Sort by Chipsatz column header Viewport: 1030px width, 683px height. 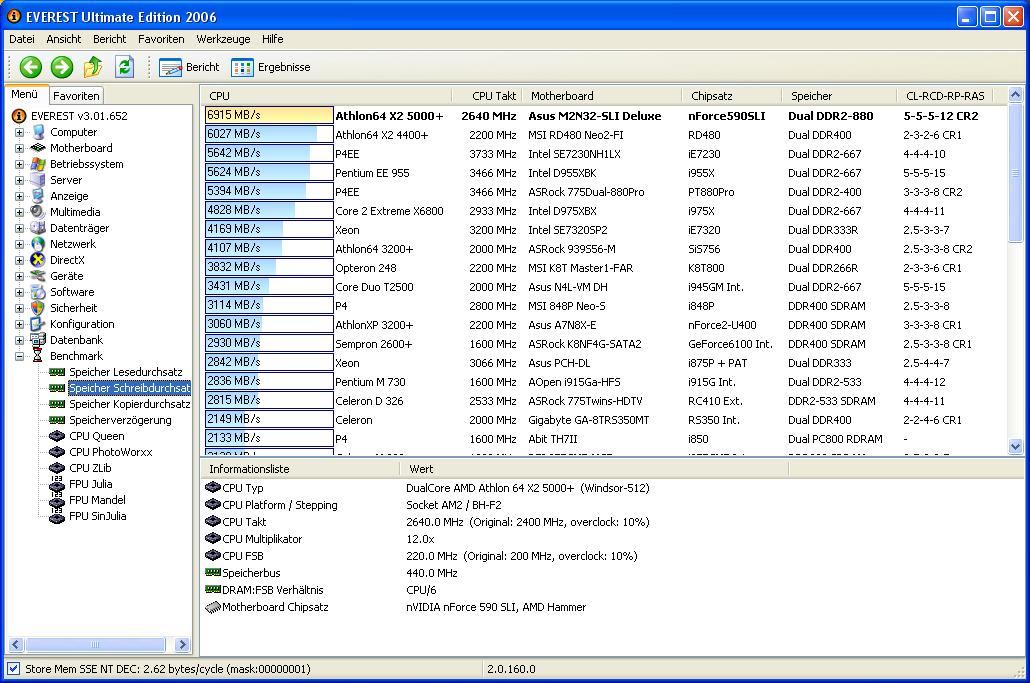pos(732,96)
